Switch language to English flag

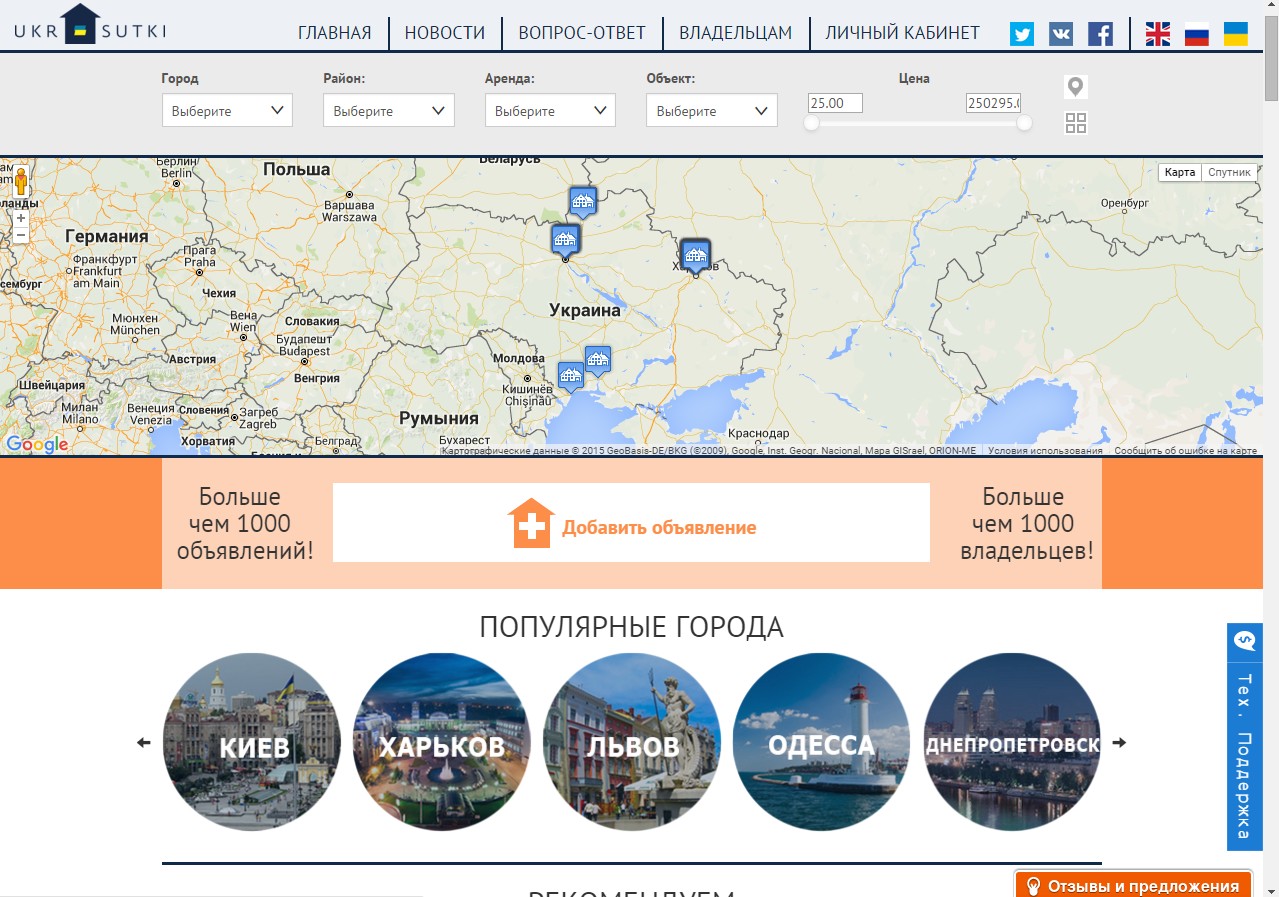pyautogui.click(x=1158, y=34)
